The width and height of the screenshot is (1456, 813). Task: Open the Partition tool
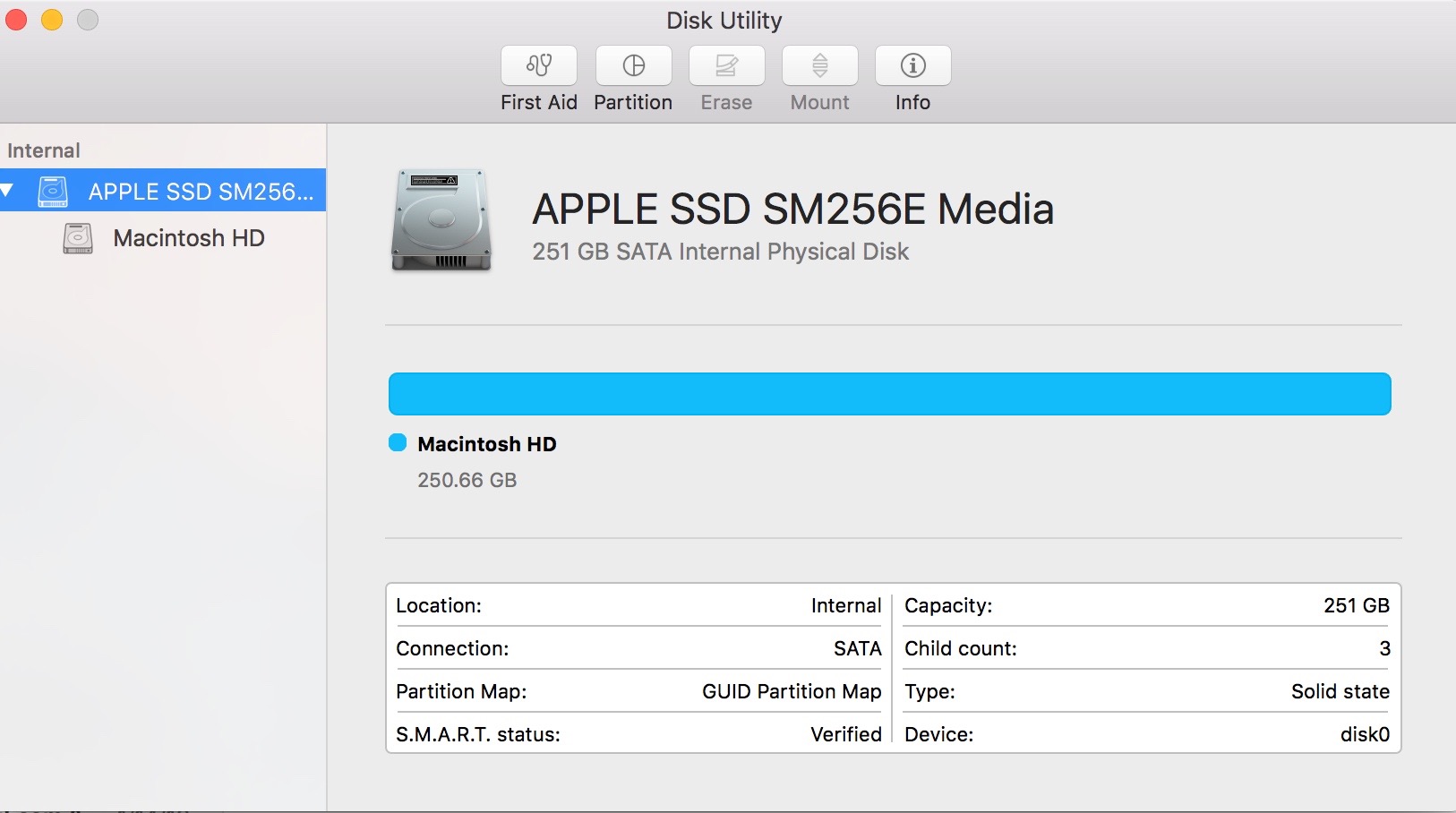point(633,66)
